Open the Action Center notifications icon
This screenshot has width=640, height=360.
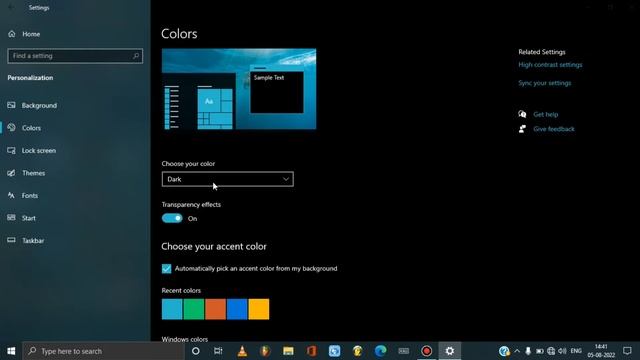click(x=627, y=351)
